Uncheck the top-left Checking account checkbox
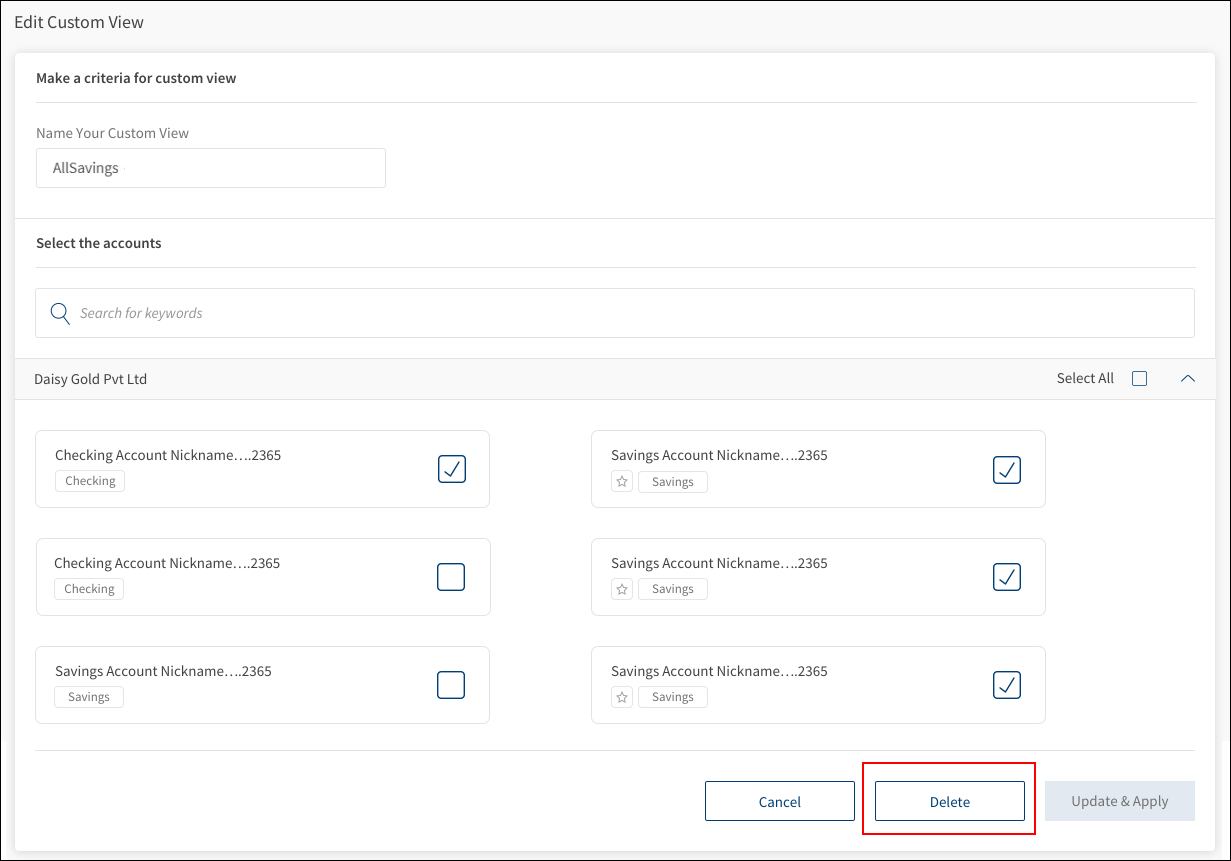 452,469
